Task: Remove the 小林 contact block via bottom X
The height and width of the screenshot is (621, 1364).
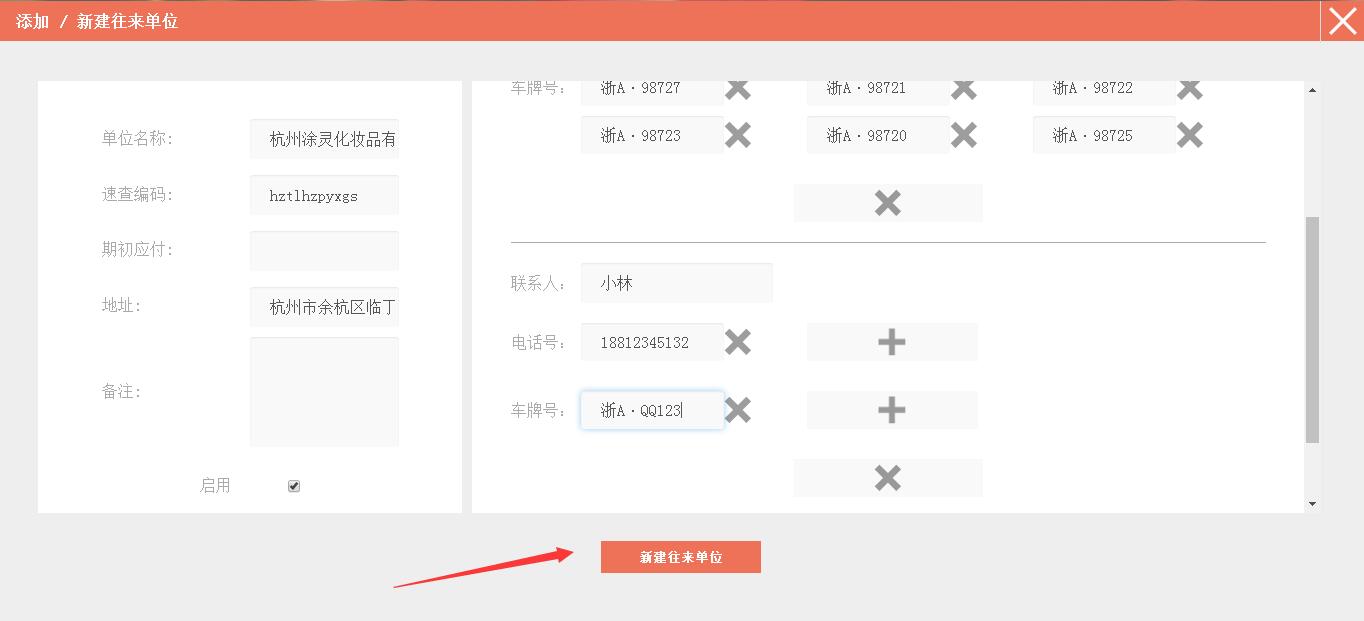Action: click(888, 478)
